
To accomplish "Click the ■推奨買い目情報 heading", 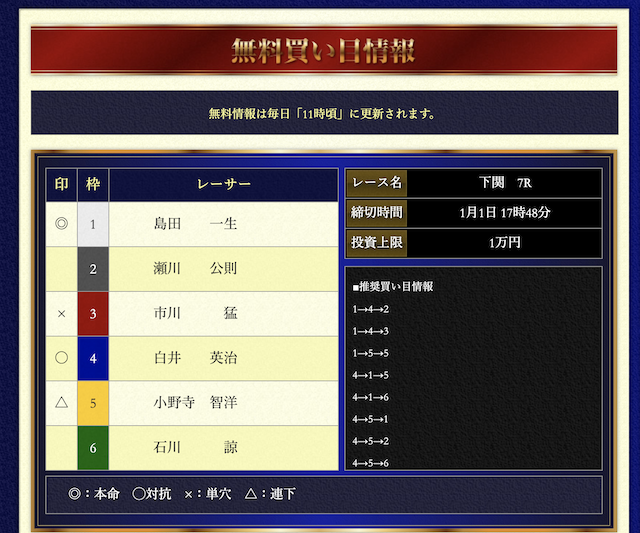I will [x=393, y=287].
